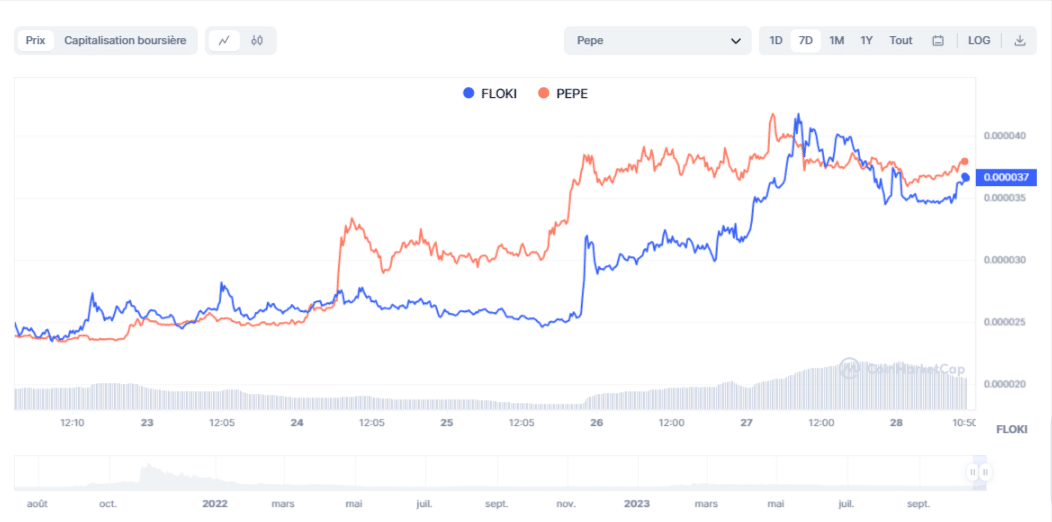Viewport: 1052px width, 522px height.
Task: Click the orange PEPE legend dot
Action: (544, 93)
